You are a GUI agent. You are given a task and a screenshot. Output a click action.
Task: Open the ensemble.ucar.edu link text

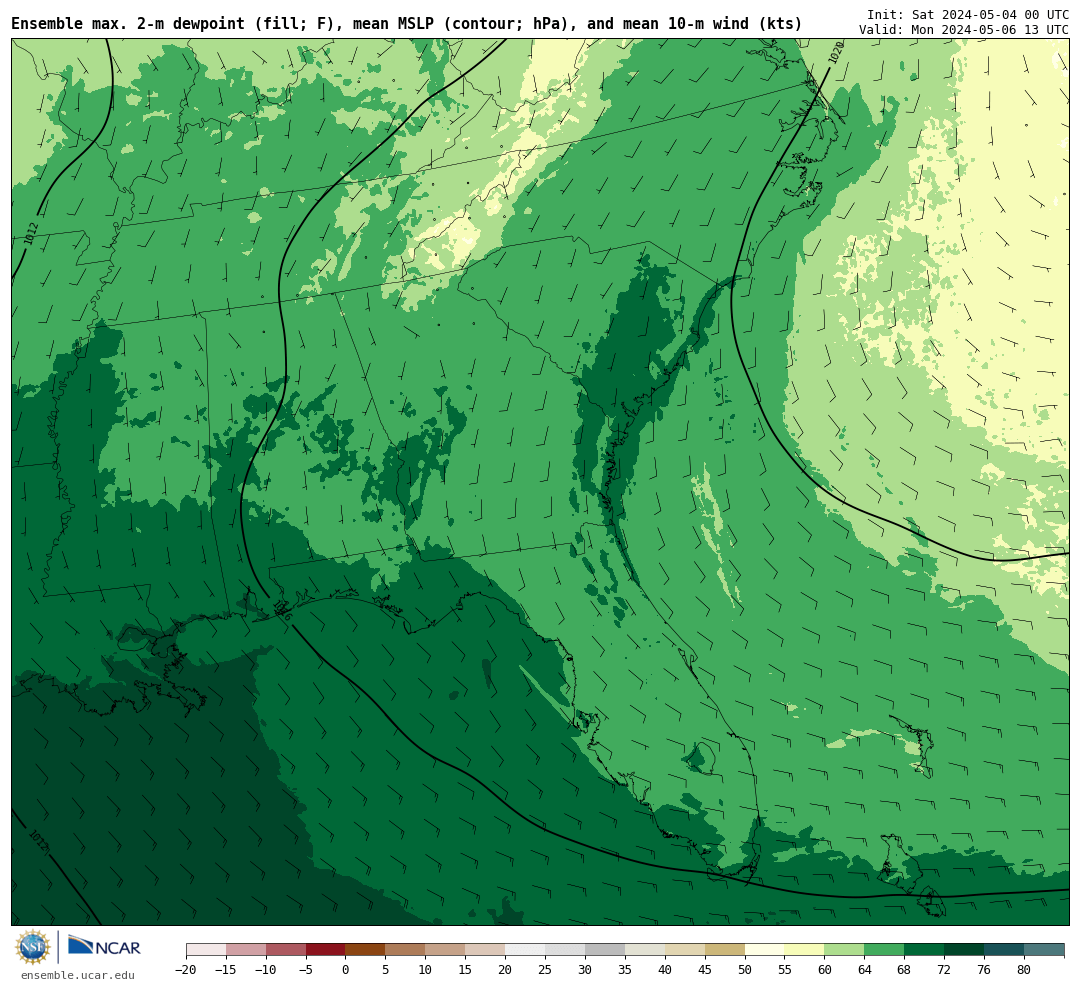click(78, 976)
